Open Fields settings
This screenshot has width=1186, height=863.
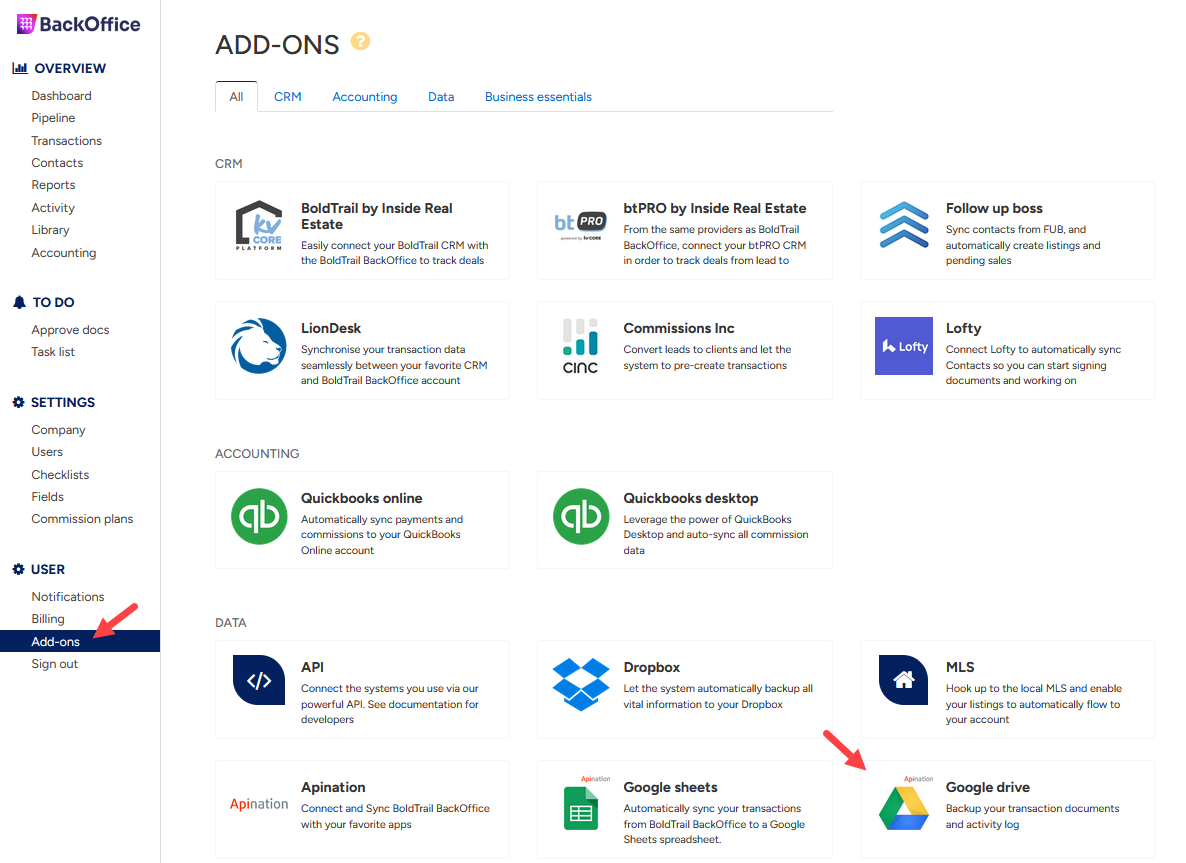pos(48,497)
